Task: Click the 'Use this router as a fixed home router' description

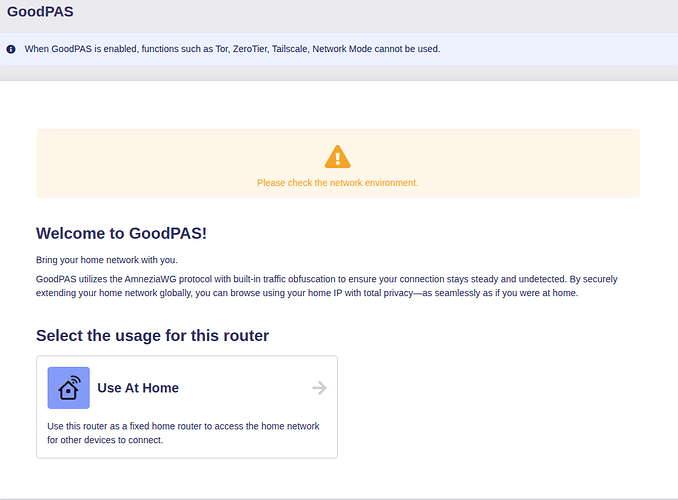Action: pyautogui.click(x=183, y=433)
